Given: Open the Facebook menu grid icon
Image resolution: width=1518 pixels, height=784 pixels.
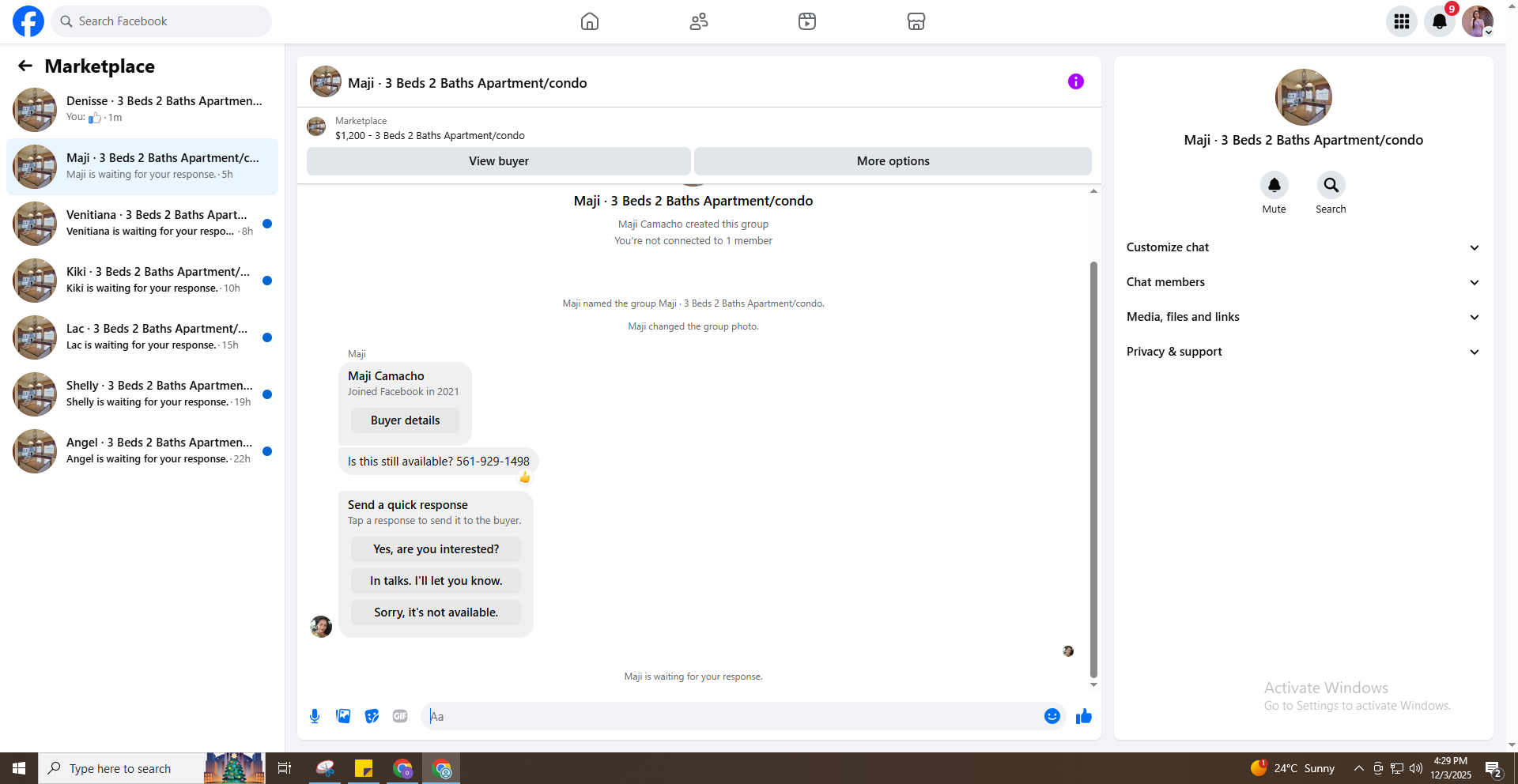Looking at the screenshot, I should click(1402, 21).
